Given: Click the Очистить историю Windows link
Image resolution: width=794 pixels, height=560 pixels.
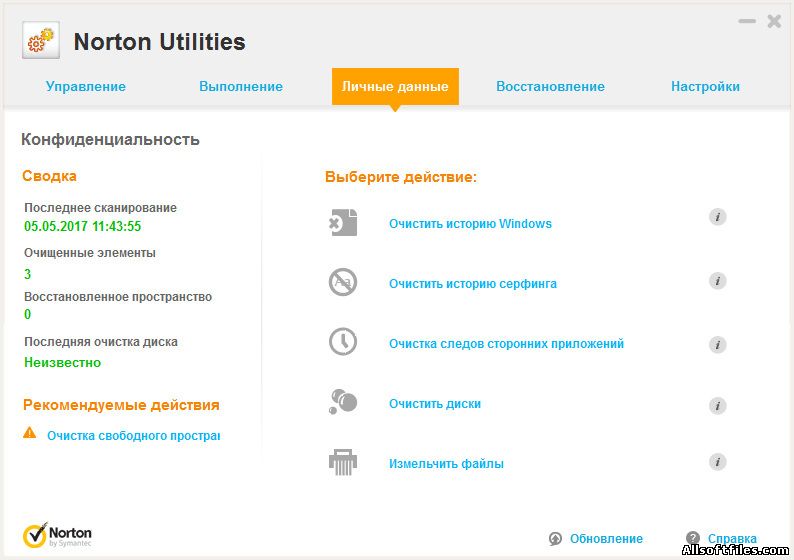Looking at the screenshot, I should [470, 224].
